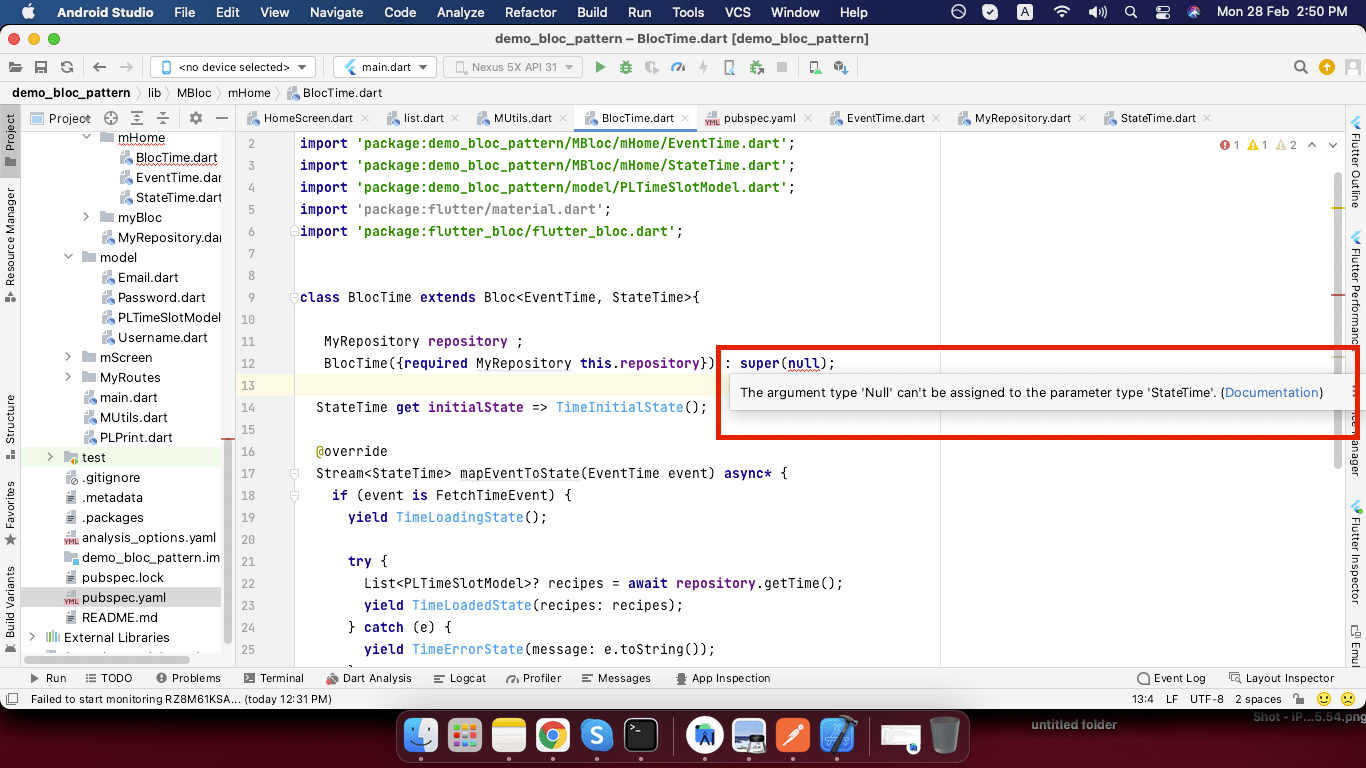
Task: Expand the mScreen folder in project tree
Action: click(69, 357)
